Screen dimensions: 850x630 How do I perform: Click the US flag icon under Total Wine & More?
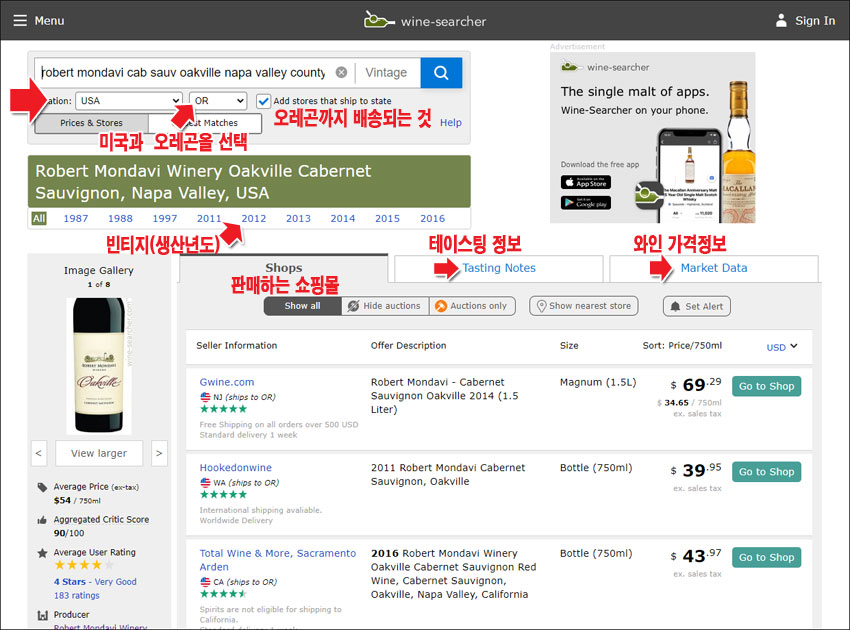point(205,582)
